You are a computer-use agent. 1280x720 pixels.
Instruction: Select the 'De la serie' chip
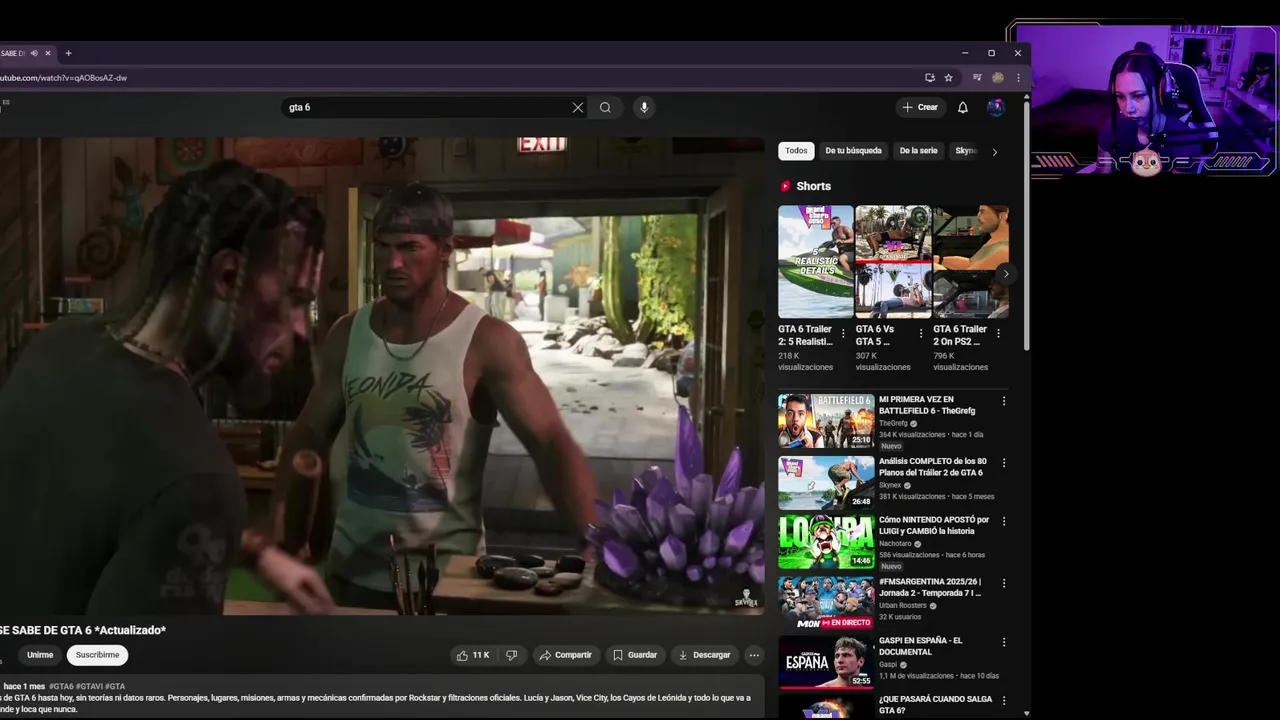[918, 151]
